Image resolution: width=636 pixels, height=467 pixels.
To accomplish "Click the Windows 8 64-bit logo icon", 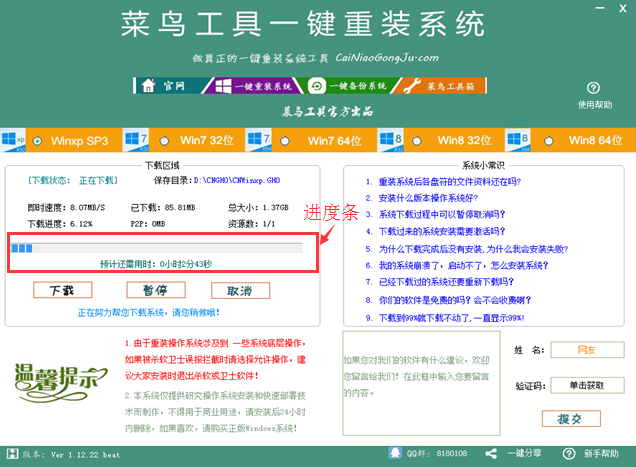I will click(518, 140).
